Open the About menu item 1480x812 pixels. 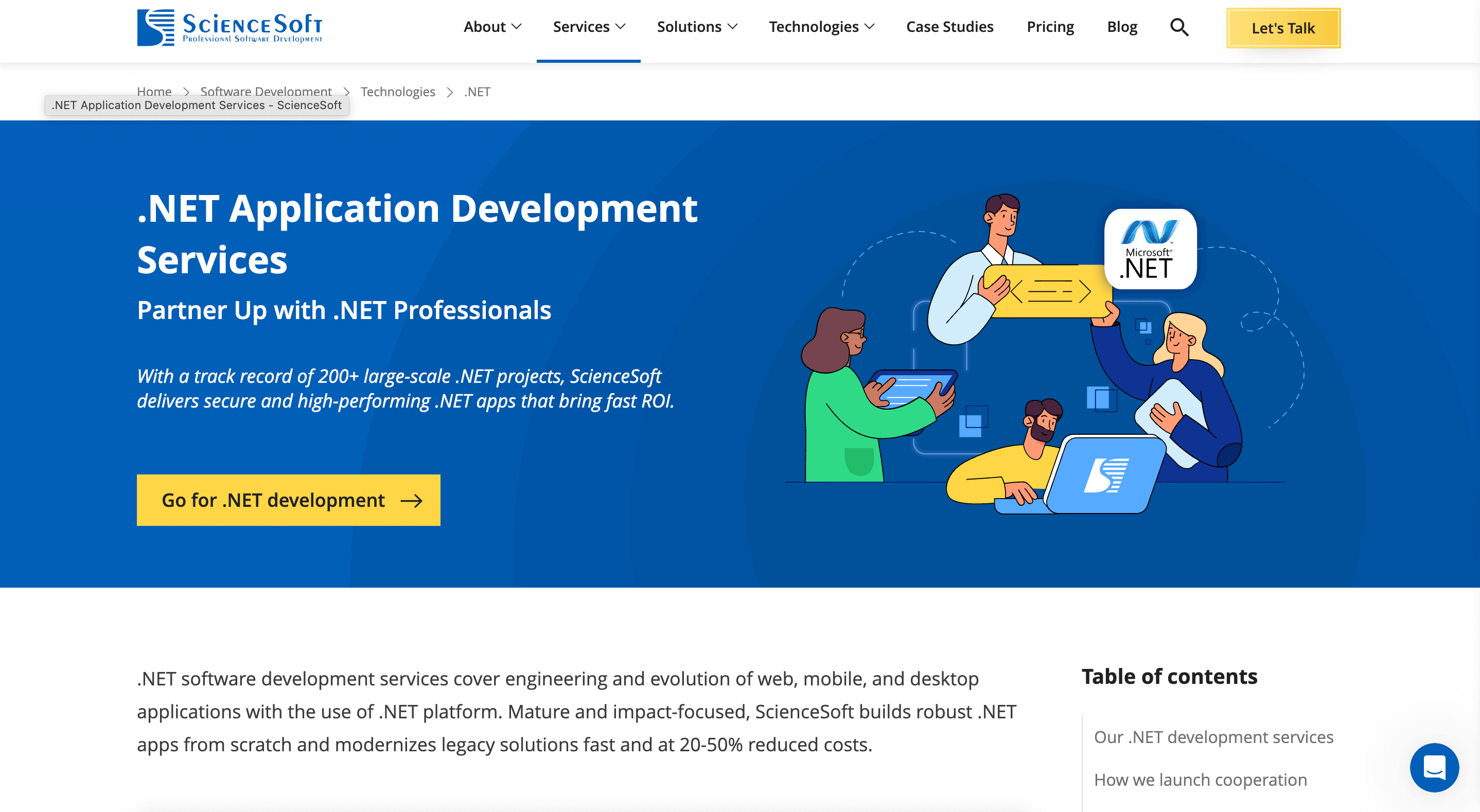[x=492, y=26]
